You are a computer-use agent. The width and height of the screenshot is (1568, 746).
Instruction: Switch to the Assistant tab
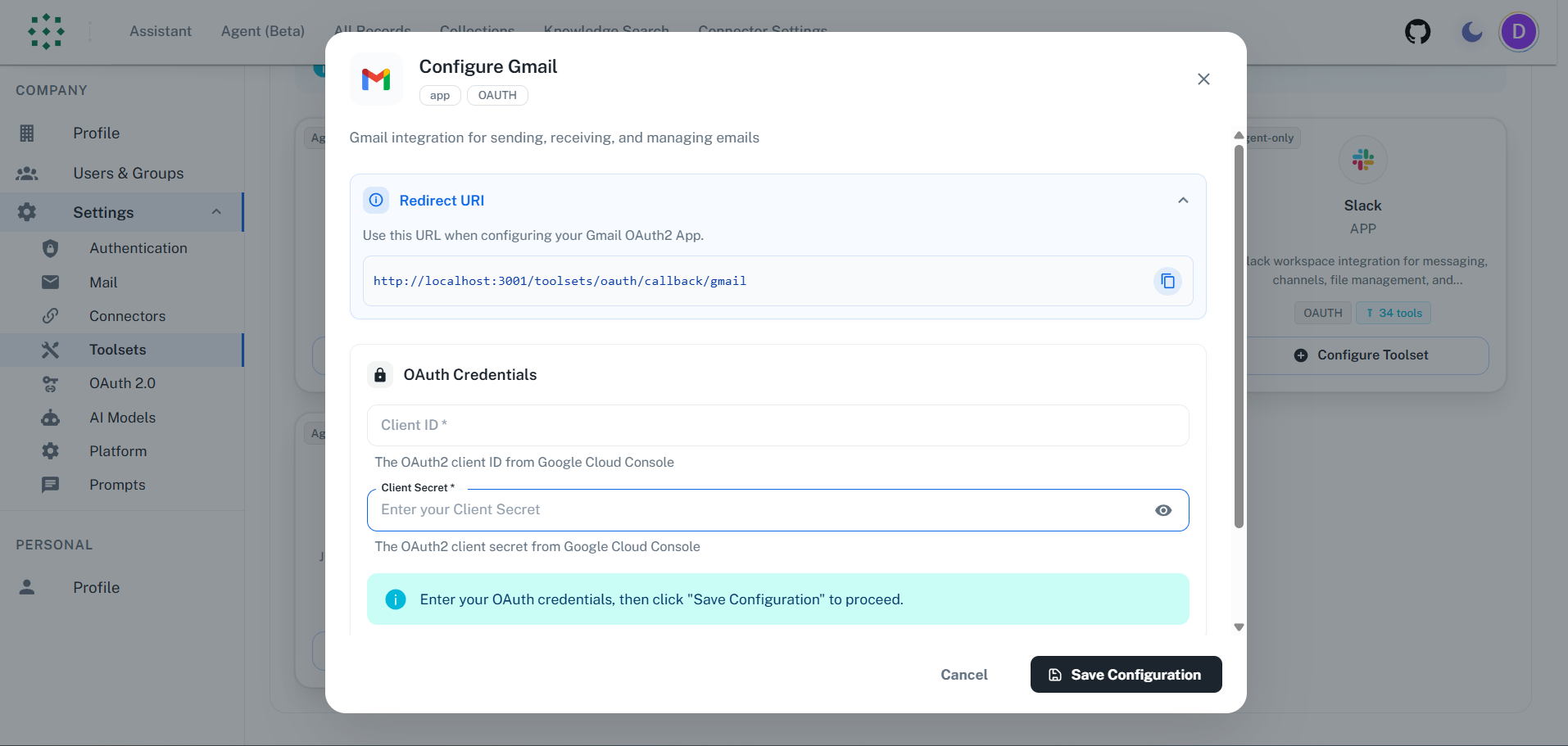pyautogui.click(x=161, y=31)
